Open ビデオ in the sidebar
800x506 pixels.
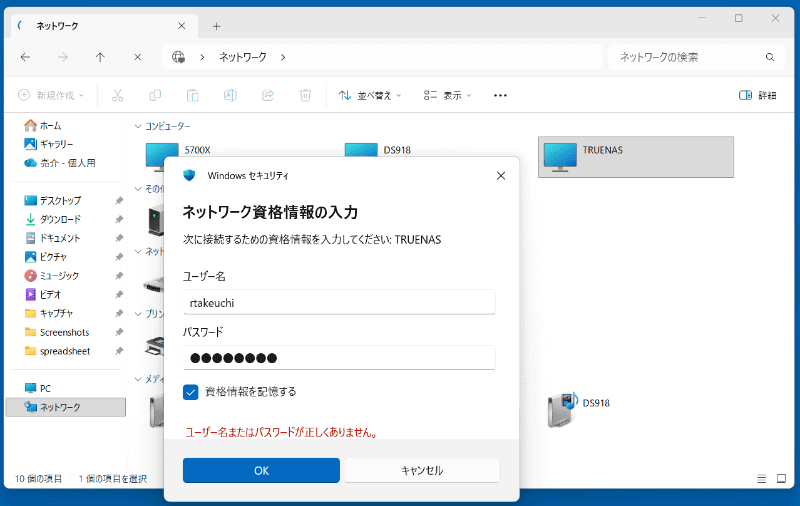pos(43,295)
